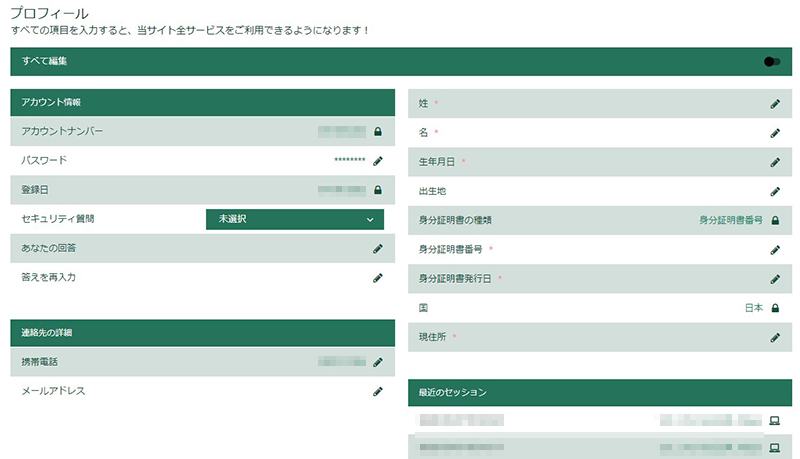Click the アカウント情報 section header

point(203,103)
